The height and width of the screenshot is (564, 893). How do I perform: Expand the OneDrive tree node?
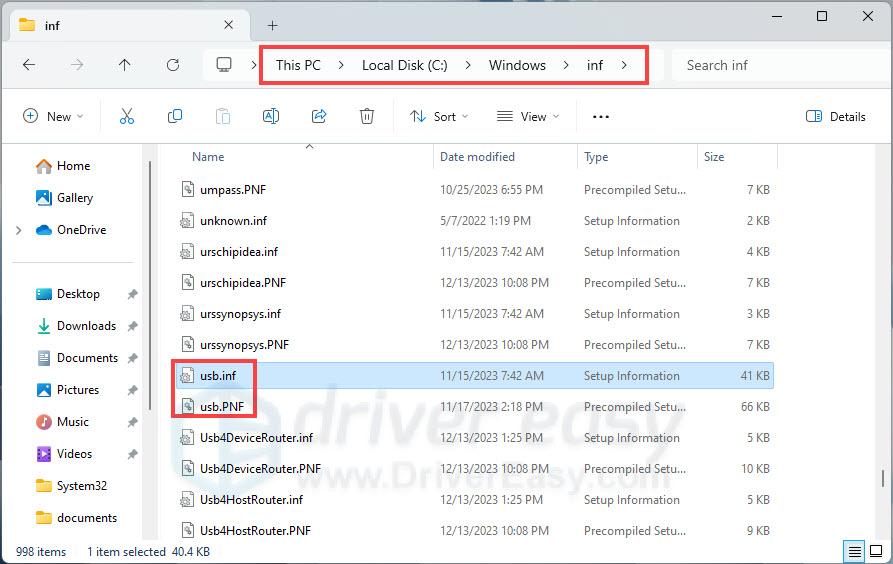pos(19,230)
